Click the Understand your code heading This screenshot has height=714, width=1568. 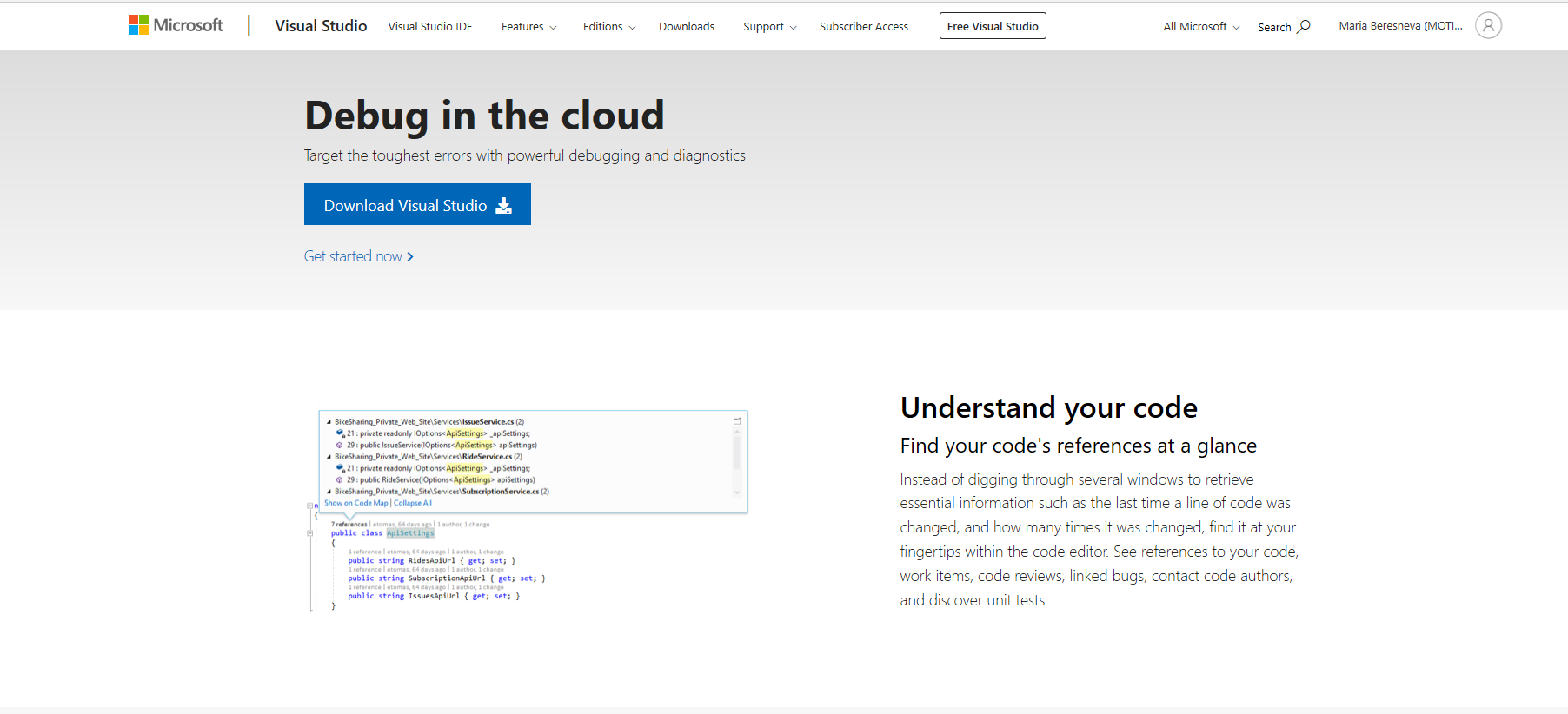[1049, 407]
